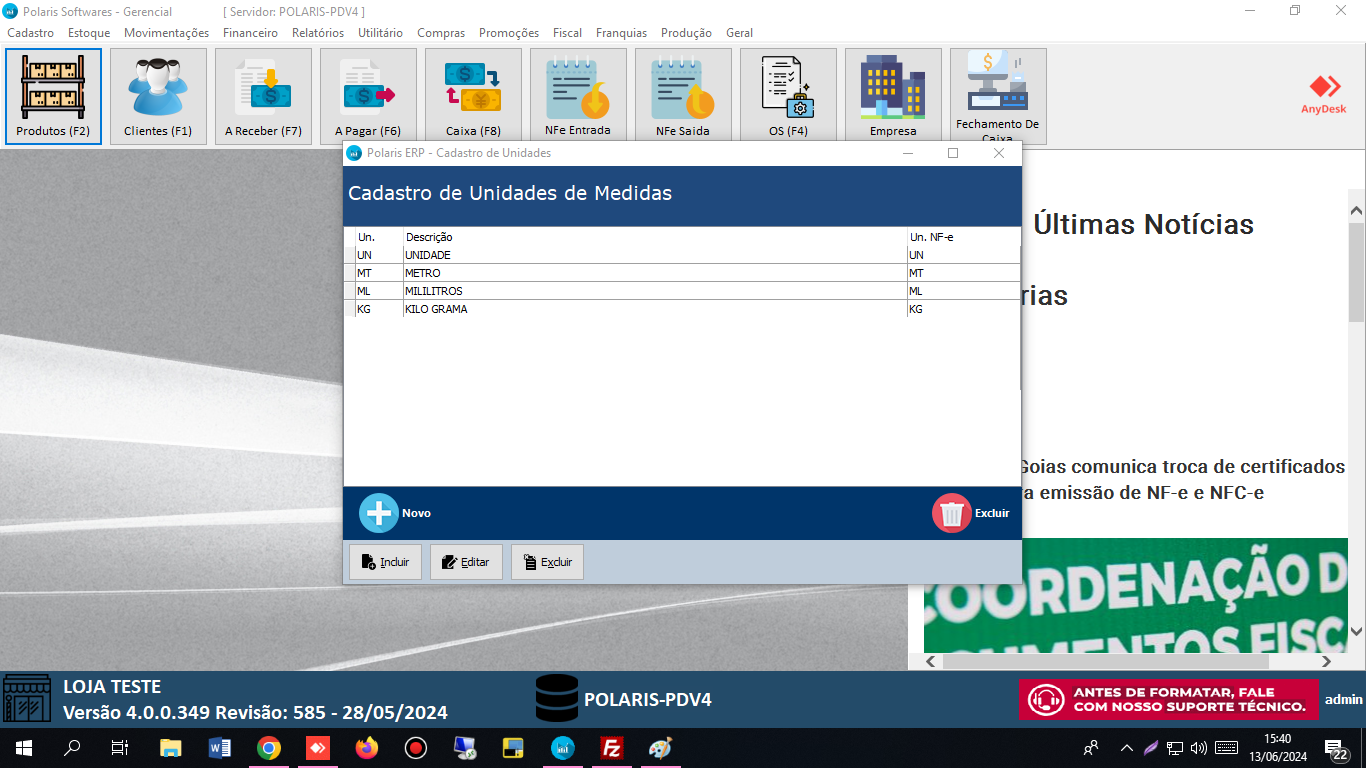Image resolution: width=1366 pixels, height=768 pixels.
Task: Click the red trash Excluir icon
Action: (x=951, y=513)
